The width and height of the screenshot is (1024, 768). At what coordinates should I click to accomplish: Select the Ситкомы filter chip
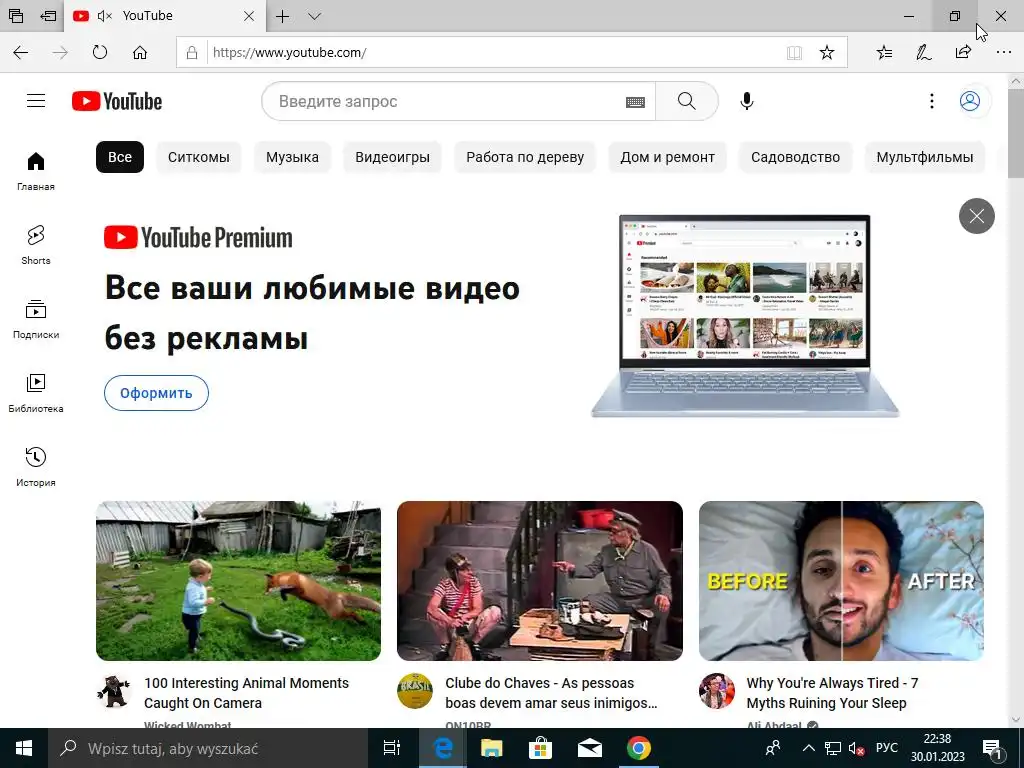click(x=199, y=157)
